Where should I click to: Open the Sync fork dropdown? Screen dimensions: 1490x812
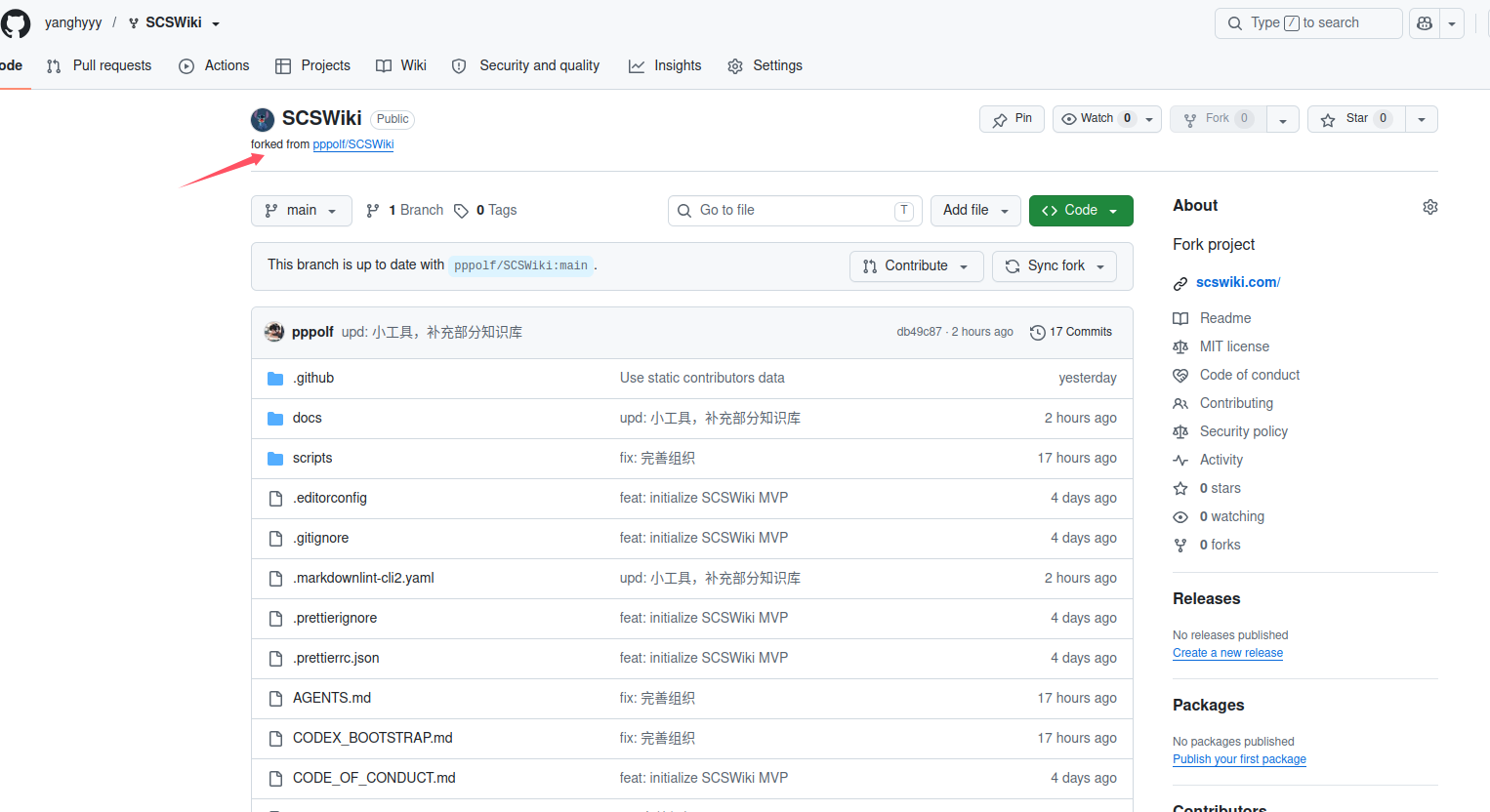pyautogui.click(x=1055, y=266)
